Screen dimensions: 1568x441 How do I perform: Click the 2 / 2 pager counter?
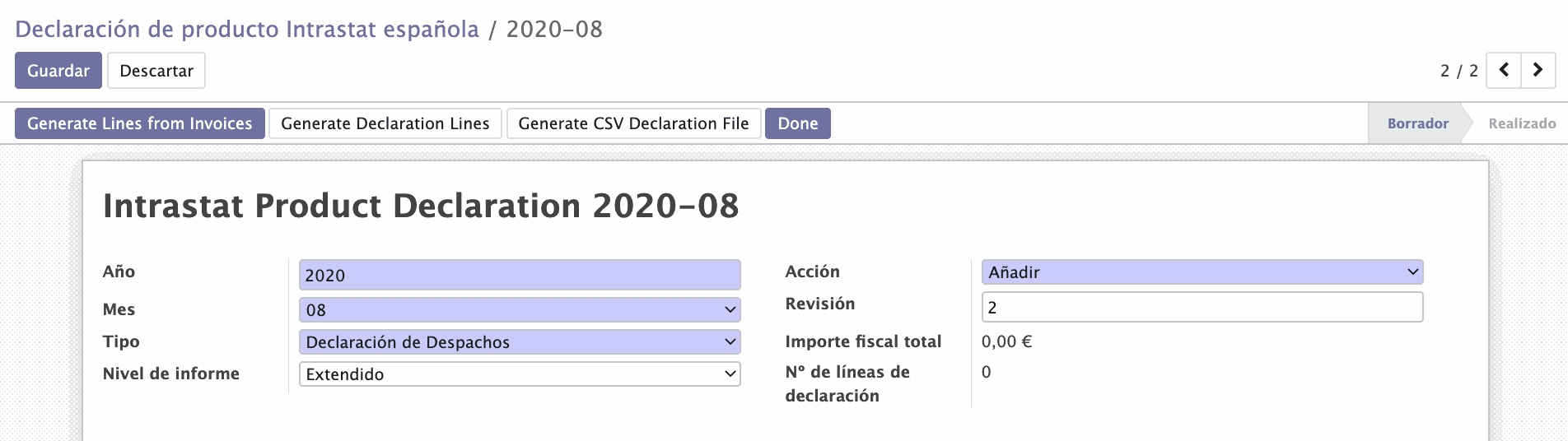tap(1458, 71)
